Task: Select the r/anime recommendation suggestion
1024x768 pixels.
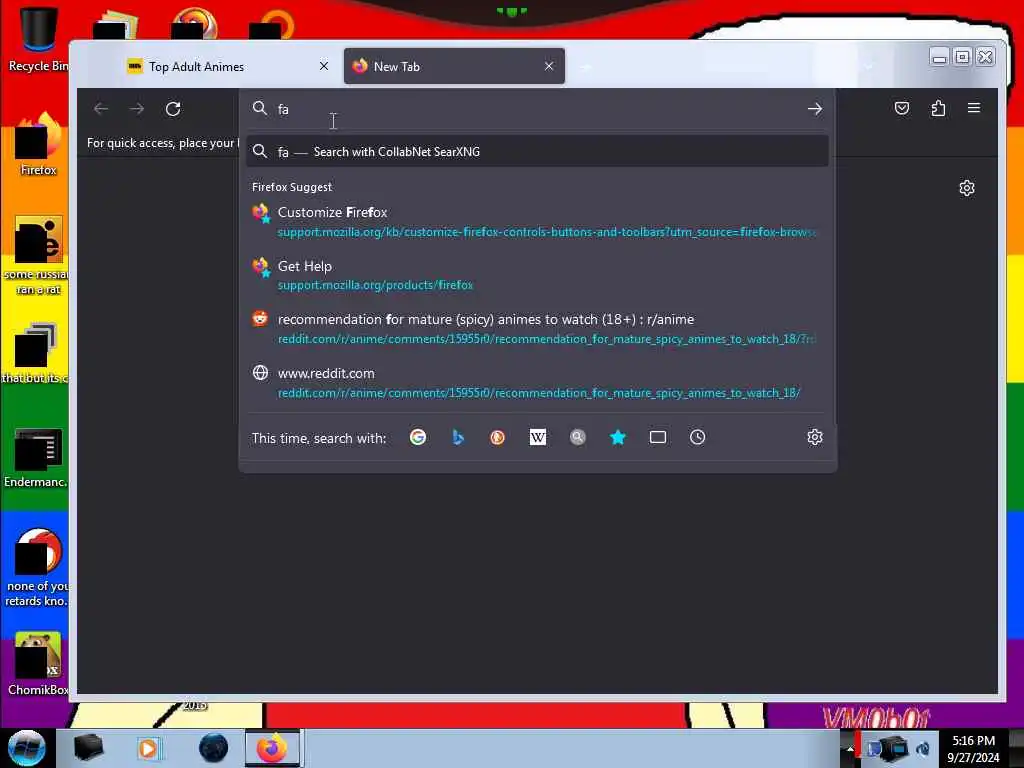Action: coord(537,328)
